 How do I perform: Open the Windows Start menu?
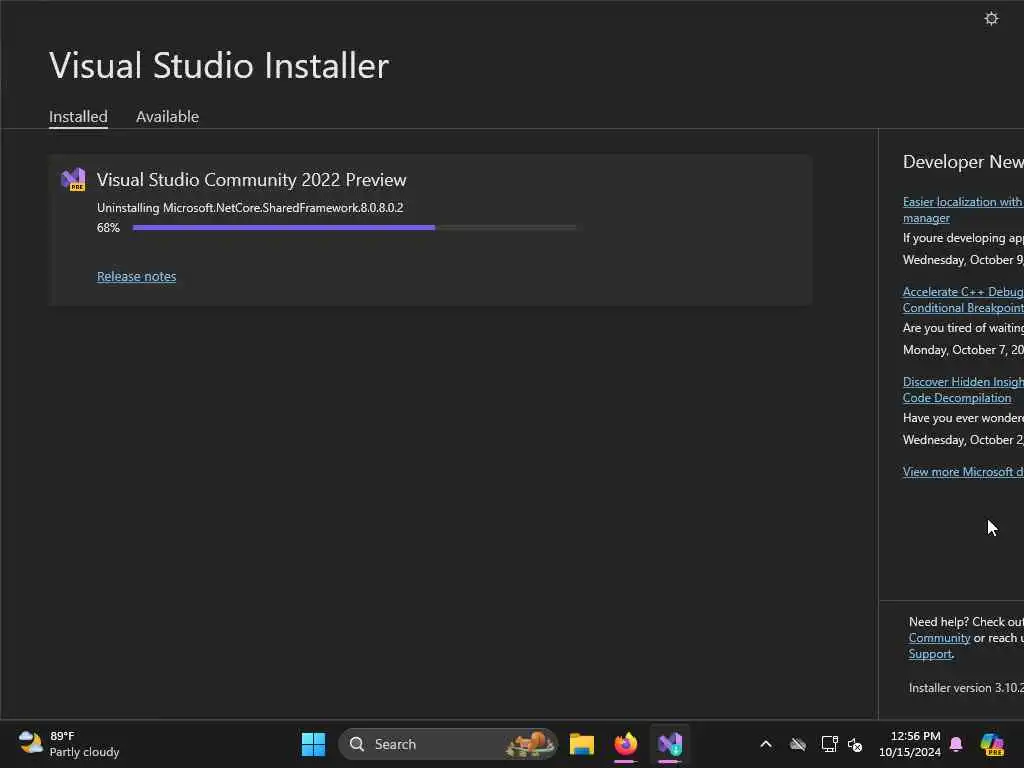coord(313,744)
